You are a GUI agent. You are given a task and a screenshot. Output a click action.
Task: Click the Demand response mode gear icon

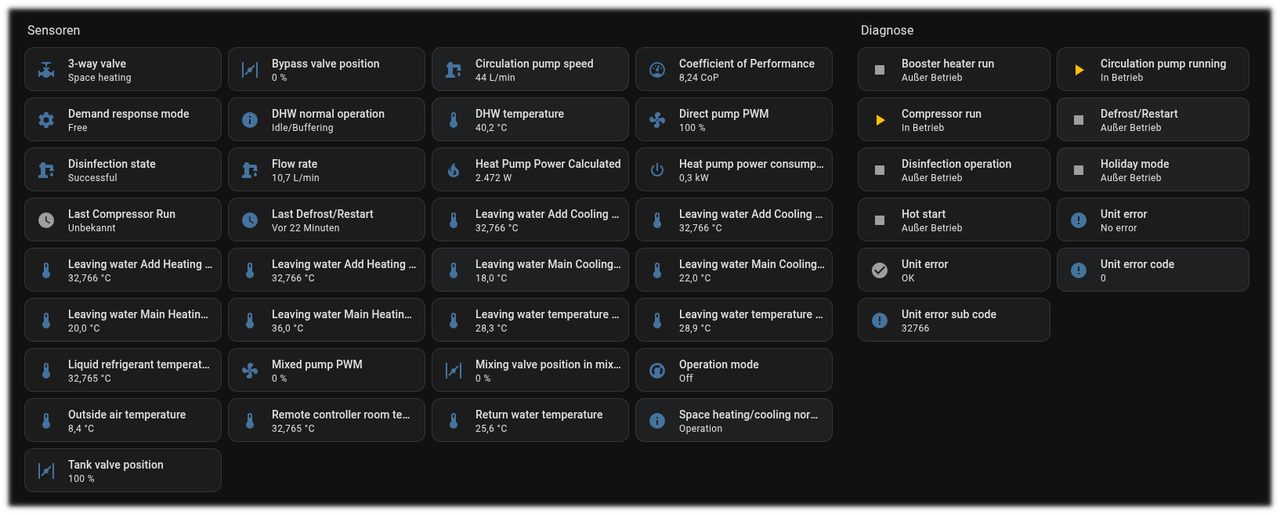click(x=46, y=120)
